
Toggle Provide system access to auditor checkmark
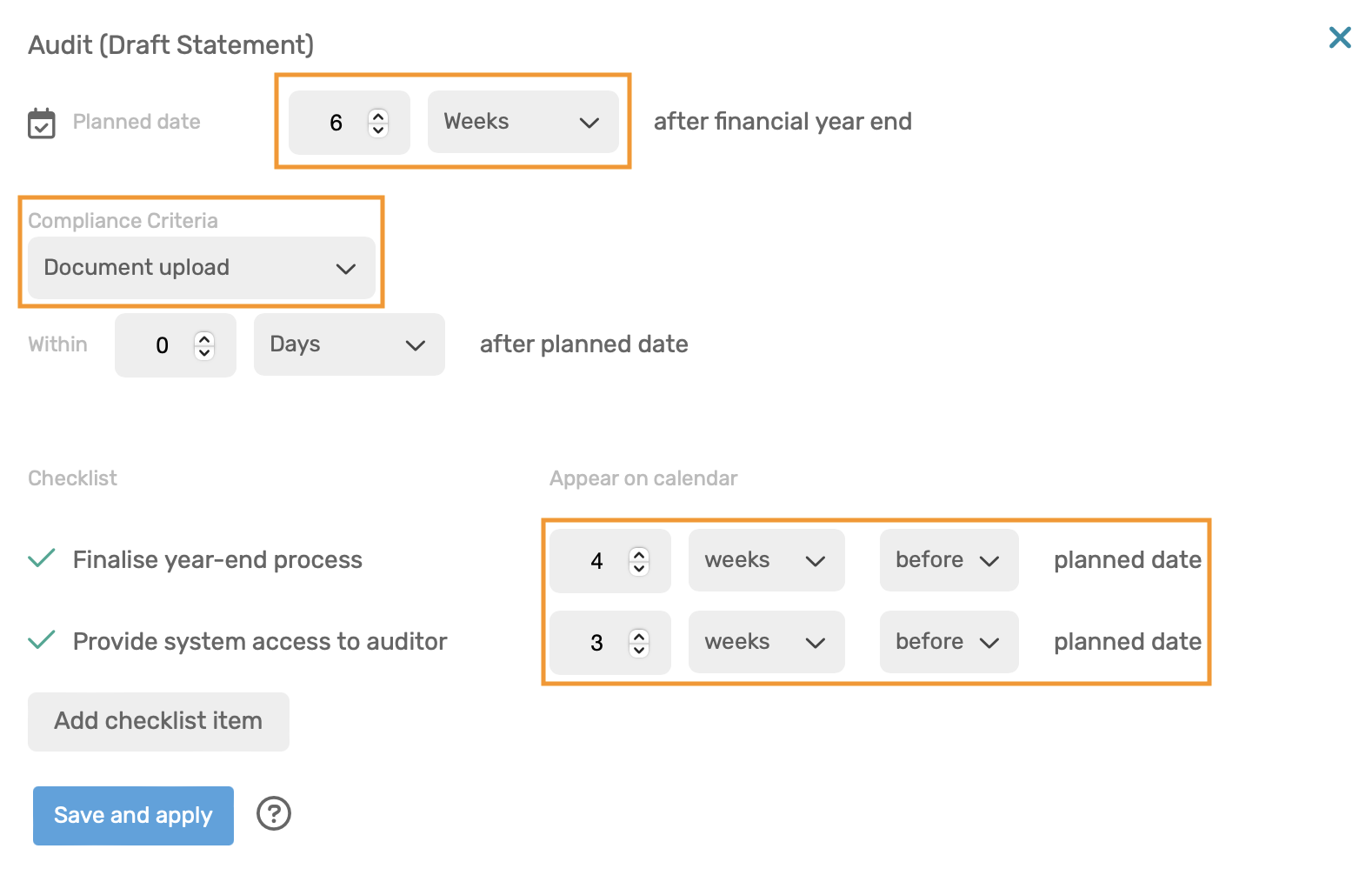42,641
